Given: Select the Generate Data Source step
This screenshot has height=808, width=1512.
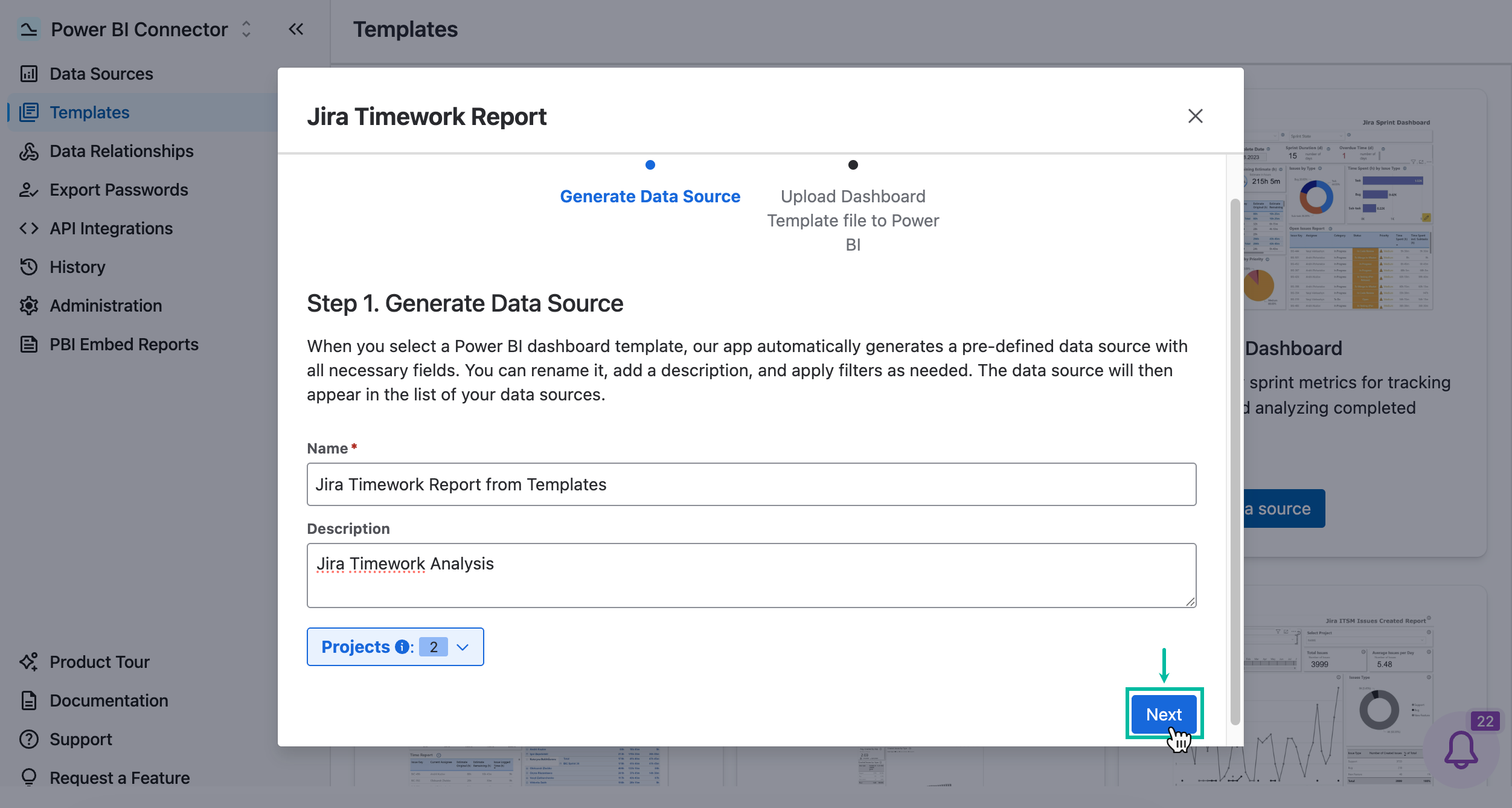Looking at the screenshot, I should click(x=650, y=196).
